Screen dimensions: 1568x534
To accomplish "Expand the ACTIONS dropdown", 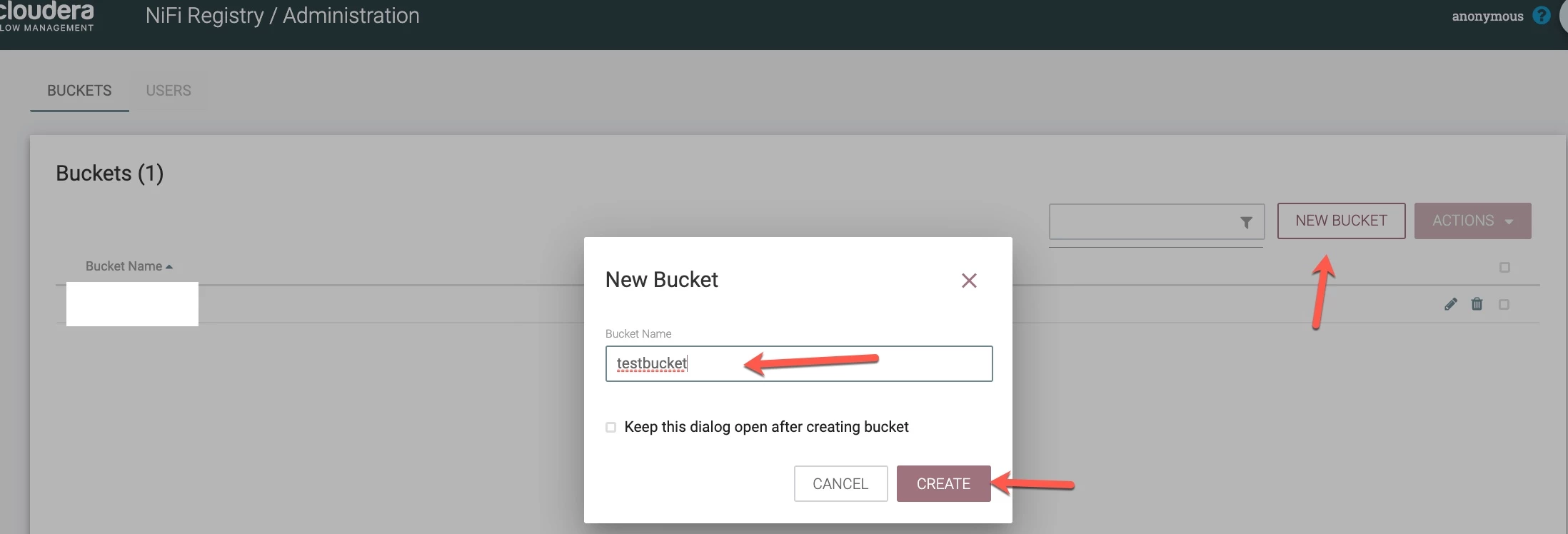I will coord(1472,221).
